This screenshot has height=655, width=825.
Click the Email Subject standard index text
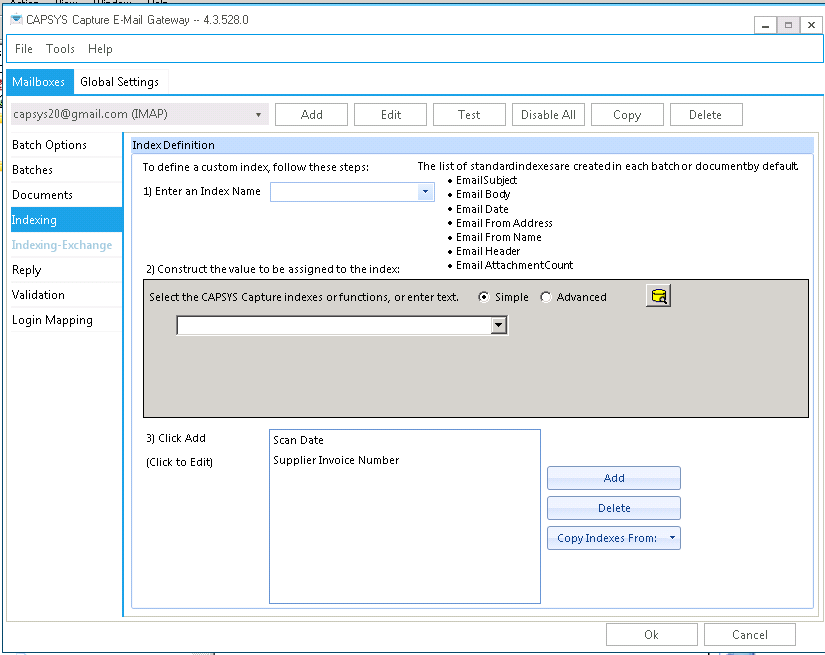(x=486, y=180)
